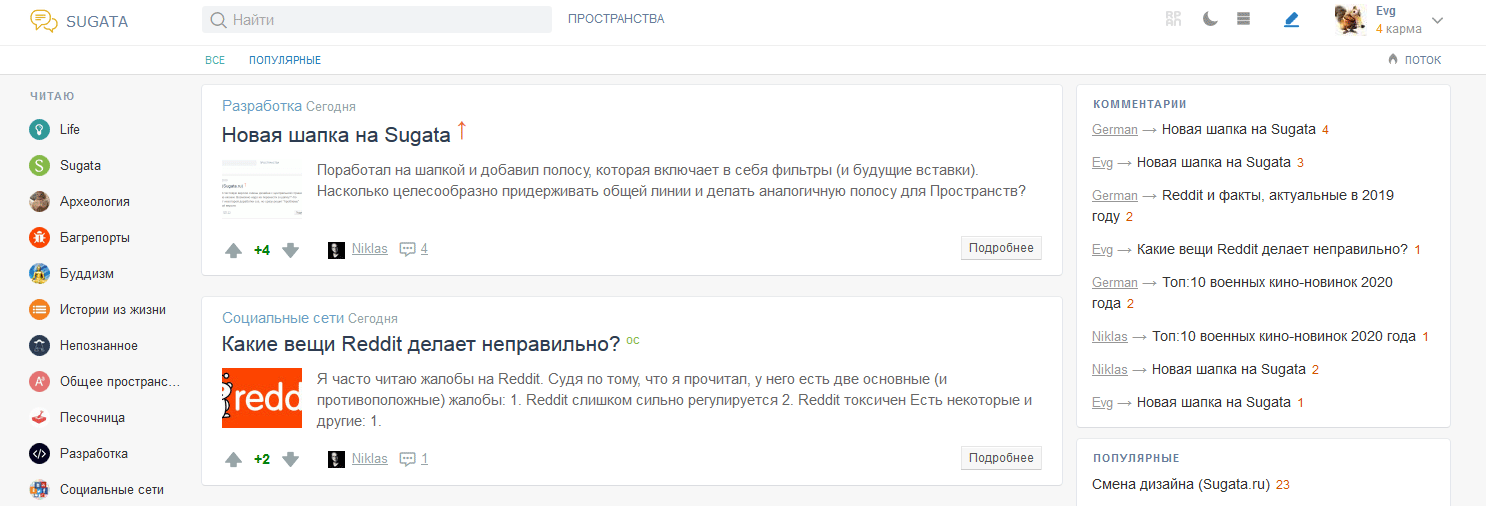The width and height of the screenshot is (1486, 506).
Task: Click Непознанное in the ЧИТАЮ list
Action: [99, 345]
